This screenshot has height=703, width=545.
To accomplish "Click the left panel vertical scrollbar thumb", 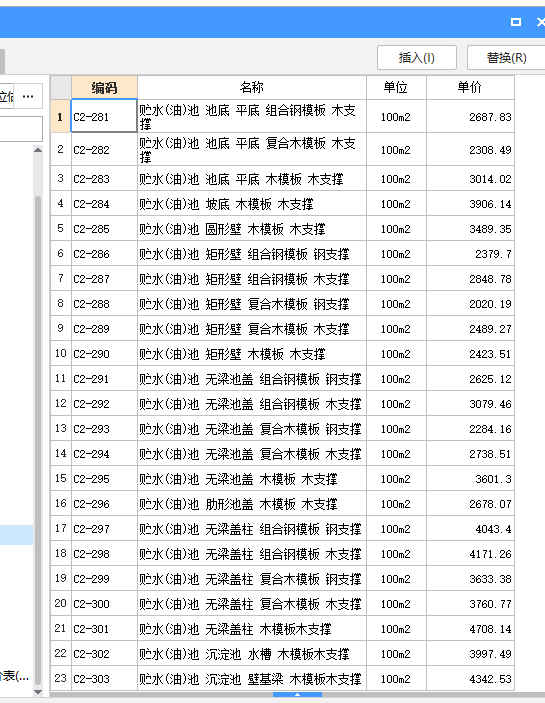I will [38, 439].
